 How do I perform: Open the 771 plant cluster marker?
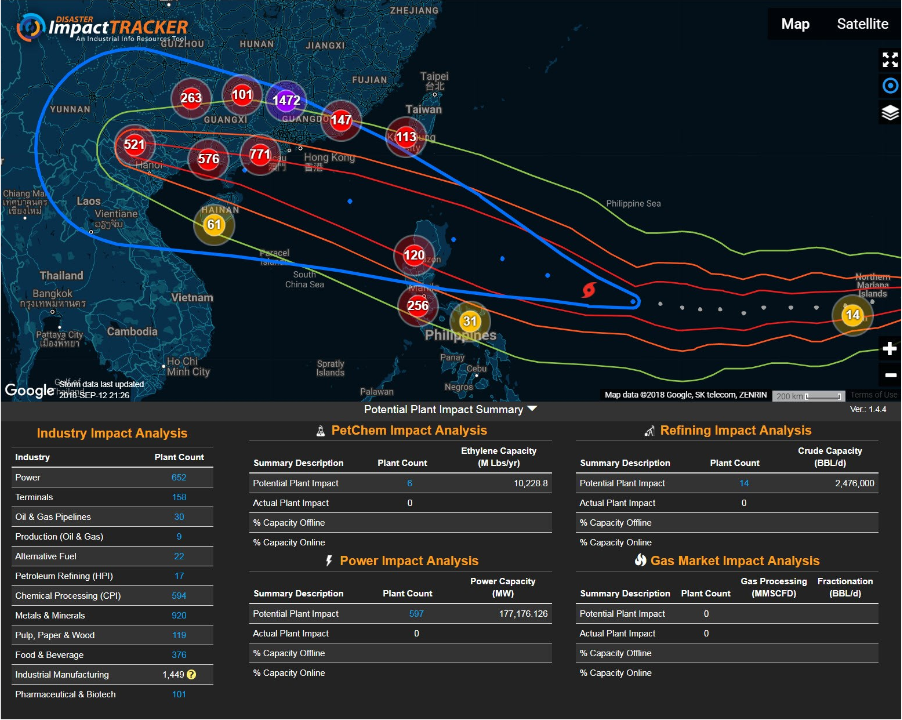tap(259, 154)
